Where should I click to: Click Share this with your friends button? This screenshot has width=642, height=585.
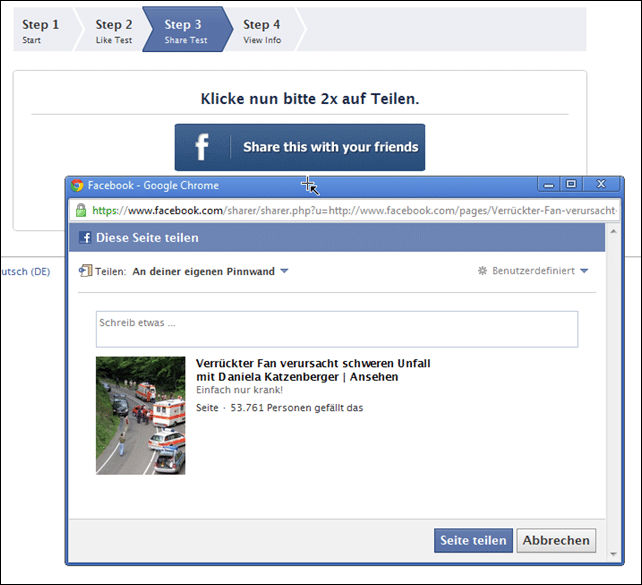click(300, 147)
